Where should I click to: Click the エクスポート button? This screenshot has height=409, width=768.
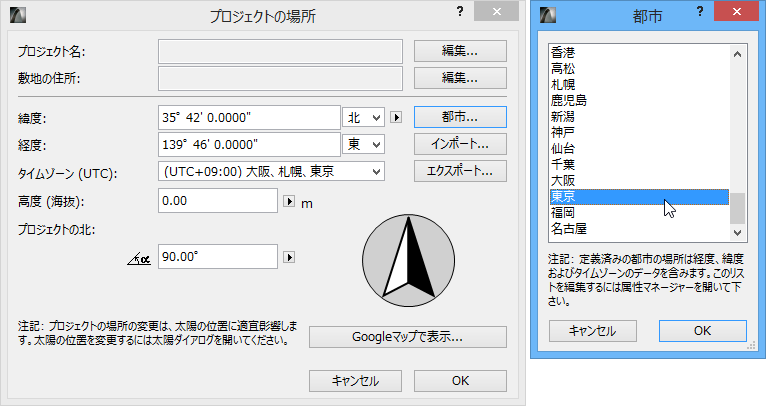click(460, 171)
